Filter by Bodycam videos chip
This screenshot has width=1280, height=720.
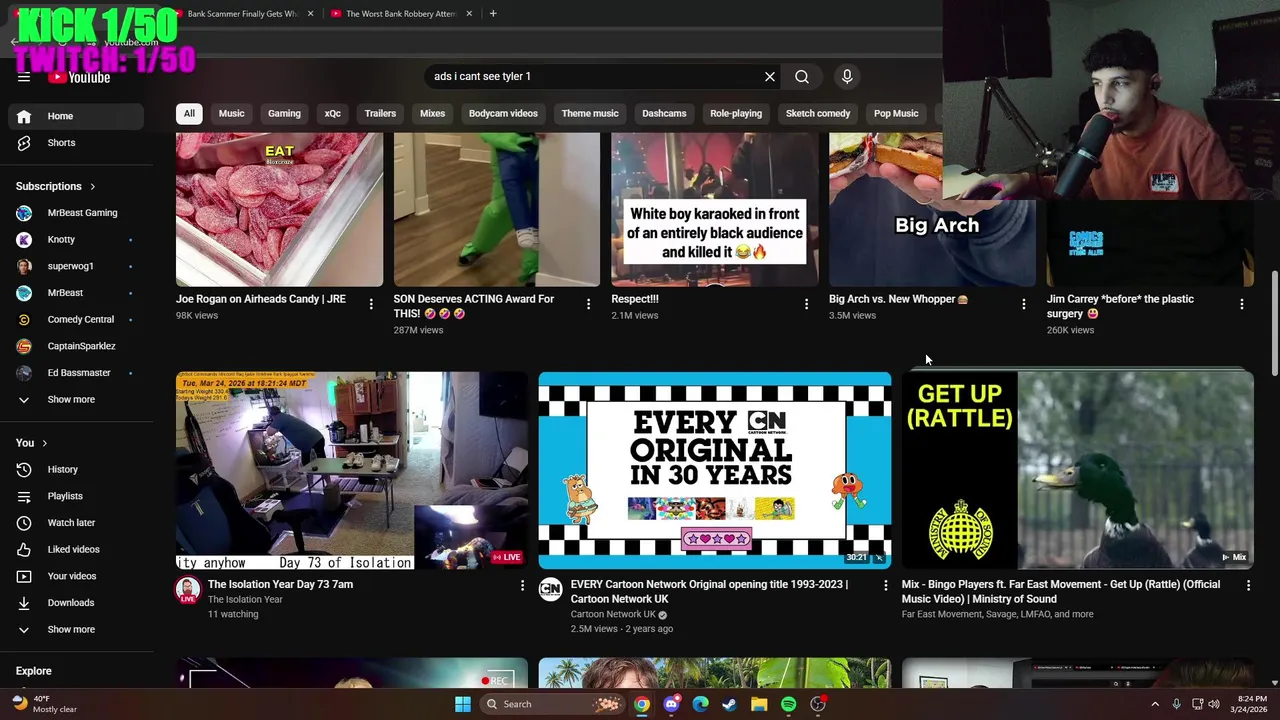point(503,113)
